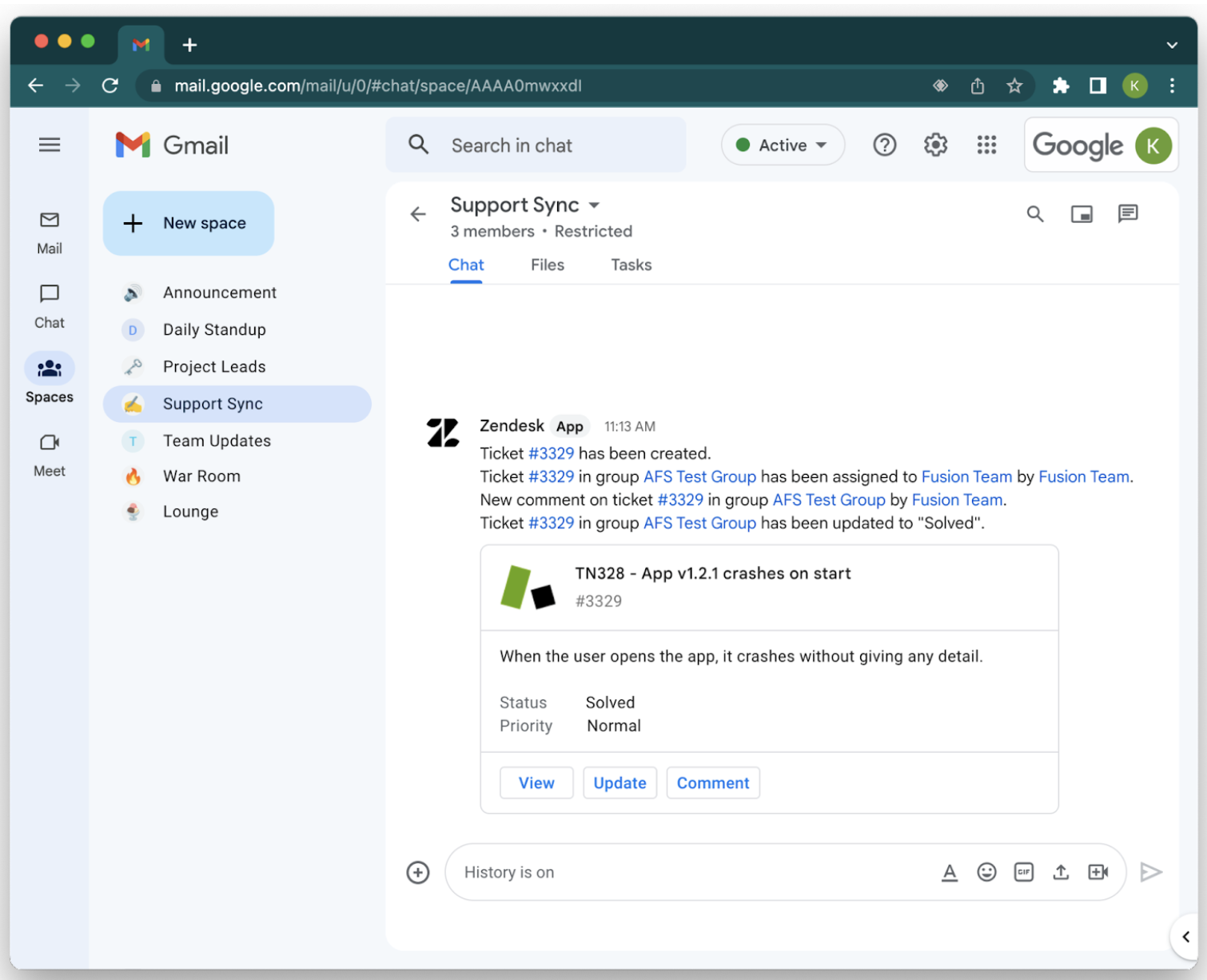Open Meet in the left rail
The height and width of the screenshot is (980, 1207).
pyautogui.click(x=50, y=455)
